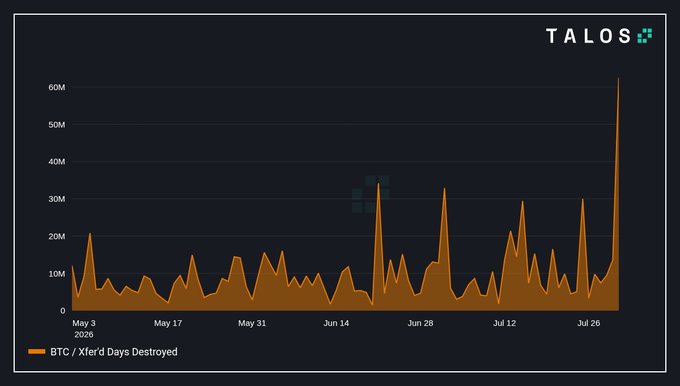680x386 pixels.
Task: Select the tallest spike peak above 60M
Action: pos(618,79)
